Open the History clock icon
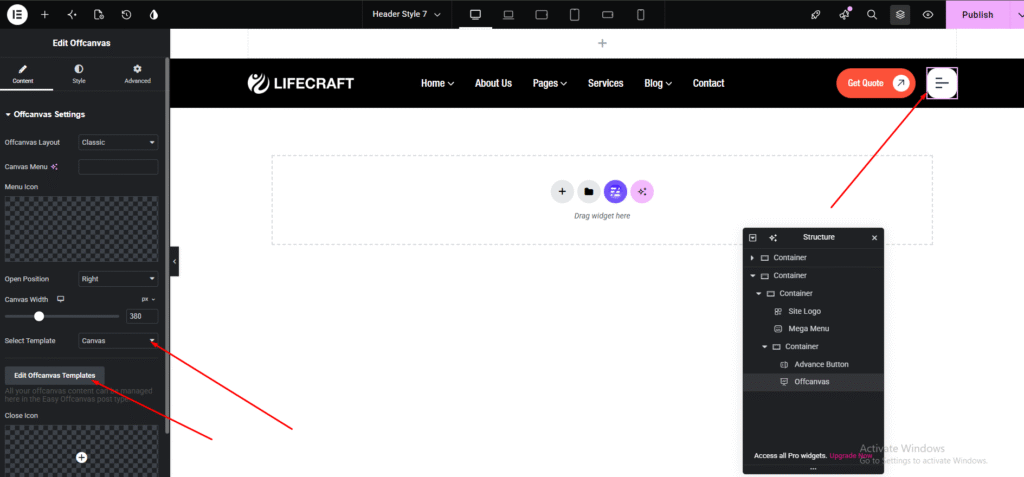This screenshot has height=477, width=1024. pyautogui.click(x=126, y=14)
